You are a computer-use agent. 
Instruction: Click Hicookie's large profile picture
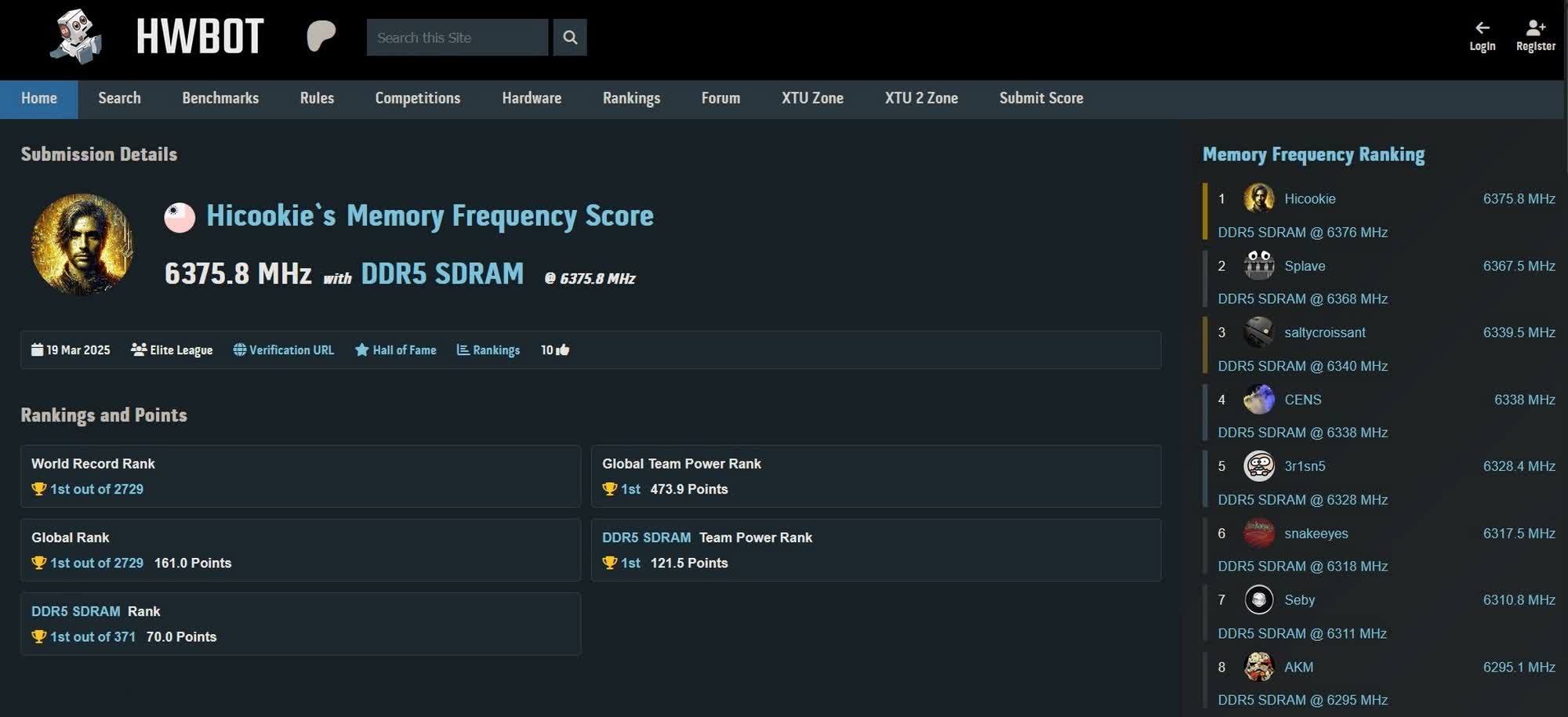[x=82, y=244]
